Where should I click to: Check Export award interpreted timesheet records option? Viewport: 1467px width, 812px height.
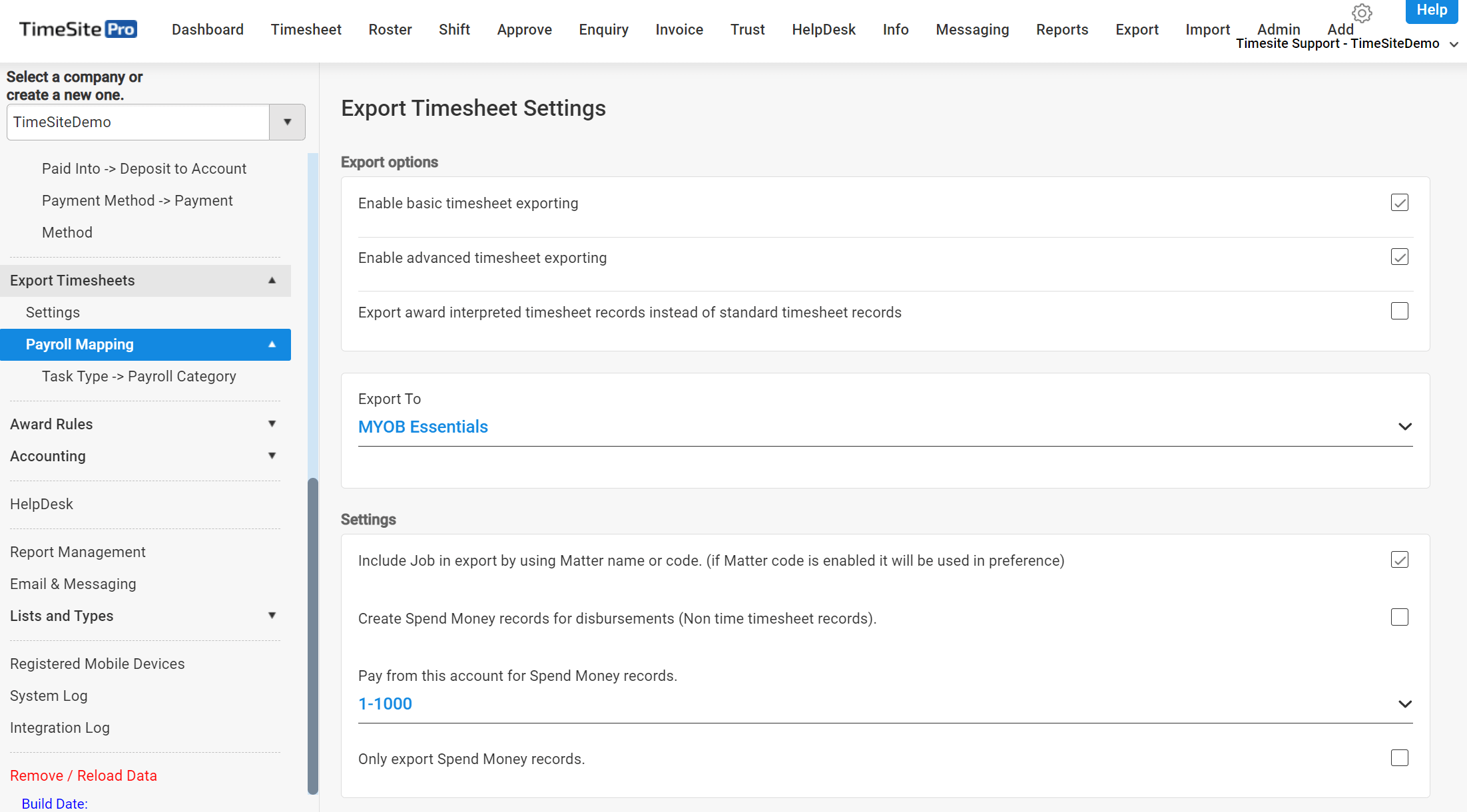1399,311
